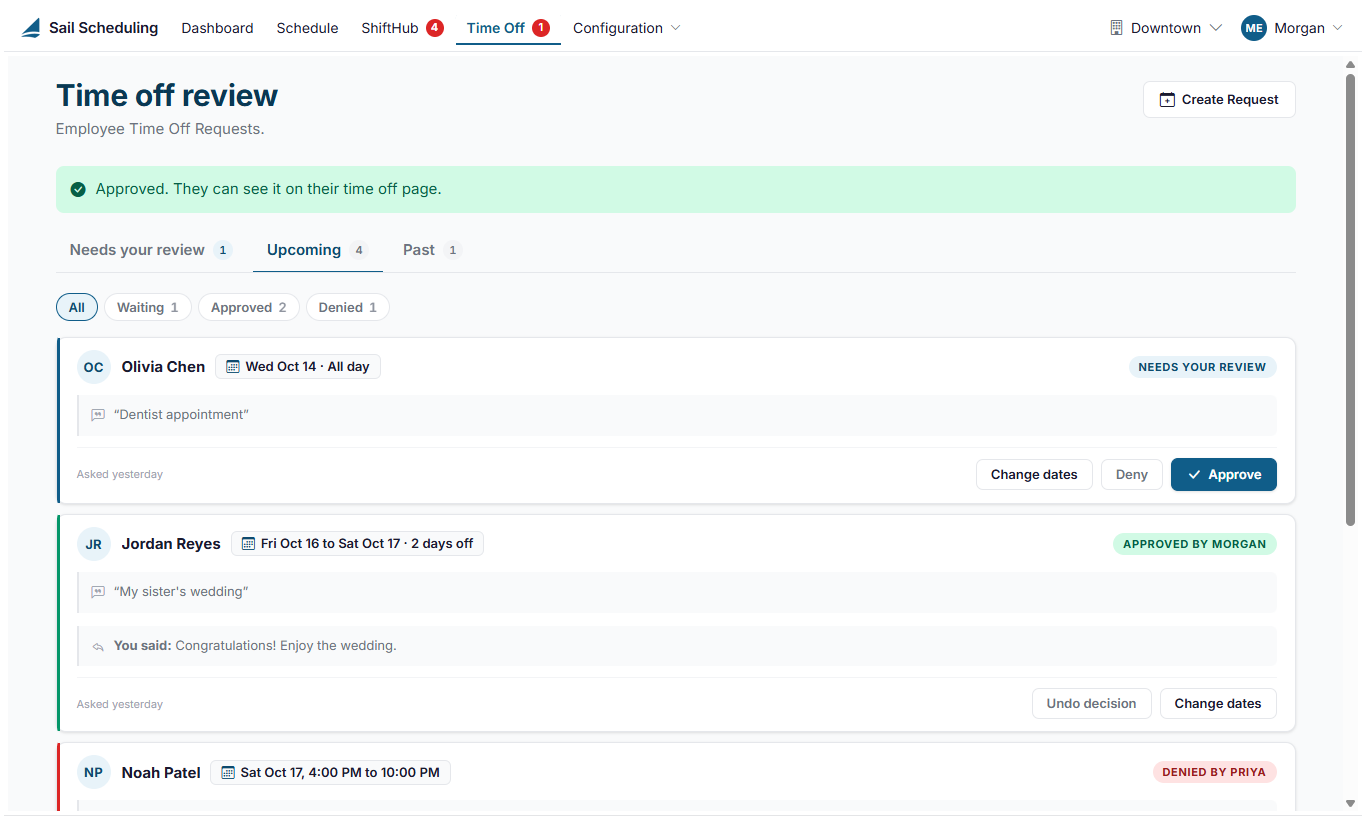Open the Downtown location dropdown
The image size is (1366, 820).
(x=1166, y=28)
